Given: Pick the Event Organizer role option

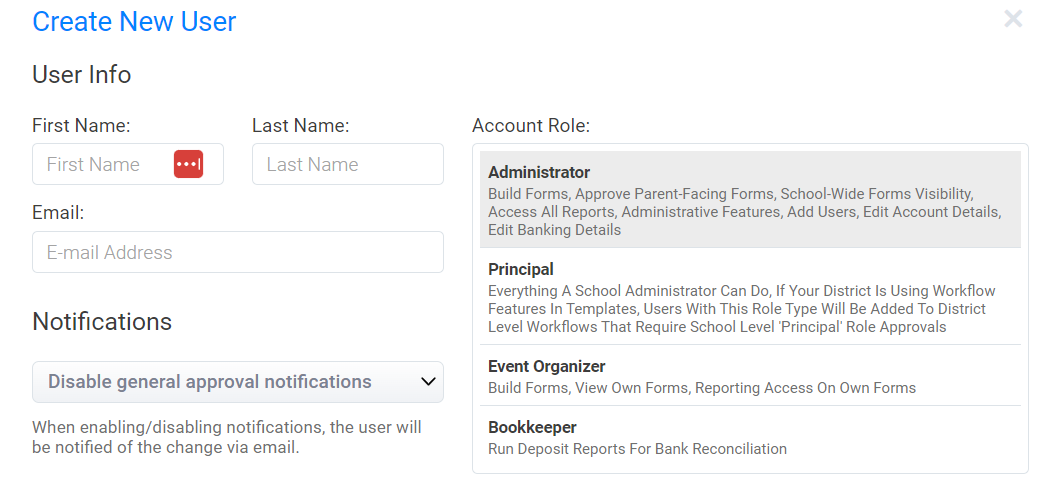Looking at the screenshot, I should point(750,376).
